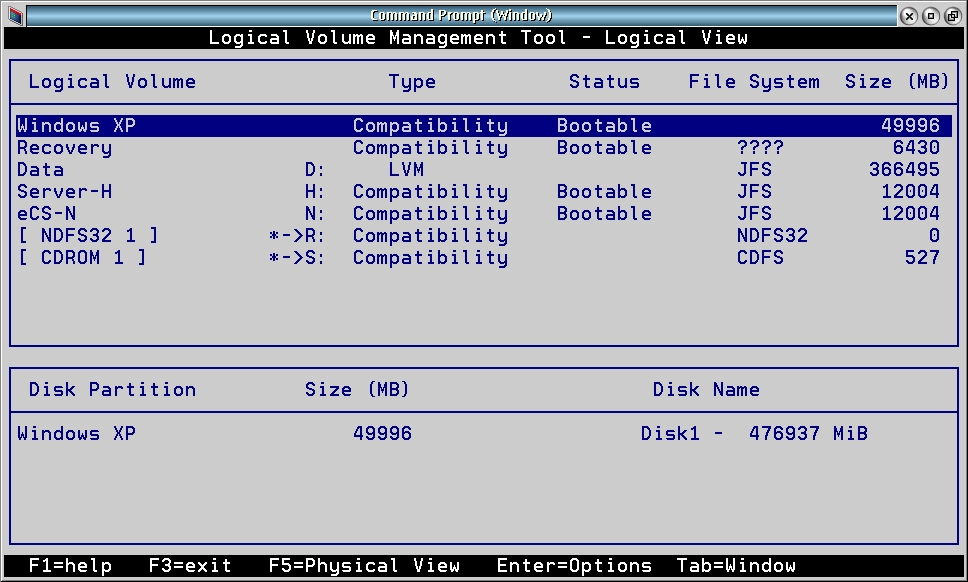The height and width of the screenshot is (582, 968).
Task: Click Bootable status of Recovery row
Action: 604,148
